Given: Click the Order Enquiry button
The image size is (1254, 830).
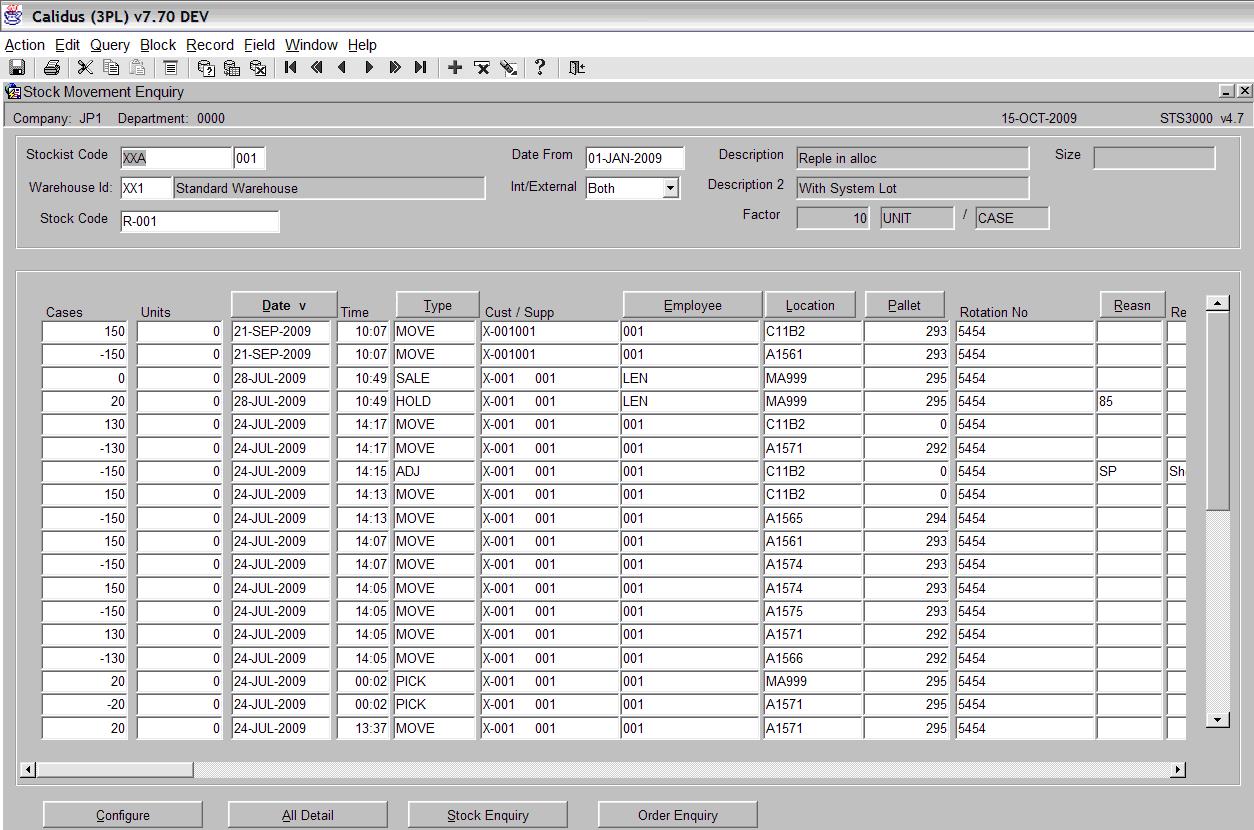Looking at the screenshot, I should pos(678,815).
